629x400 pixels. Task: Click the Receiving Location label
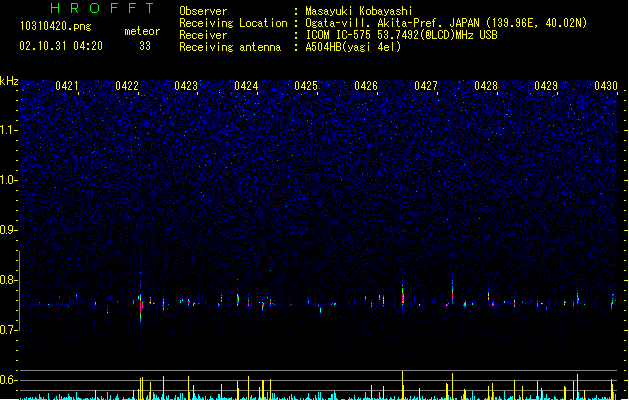[x=233, y=23]
